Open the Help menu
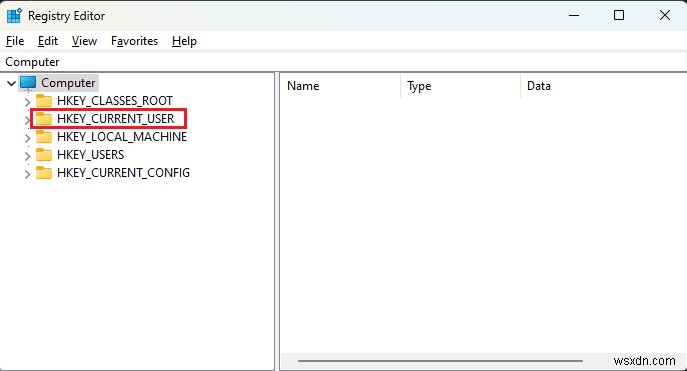The image size is (687, 371). click(x=184, y=41)
